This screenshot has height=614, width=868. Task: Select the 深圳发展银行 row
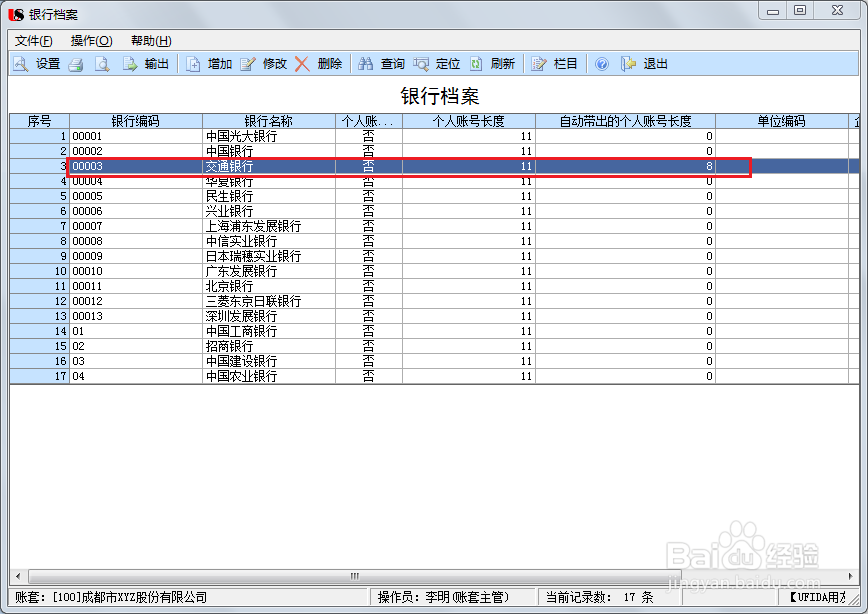click(435, 316)
